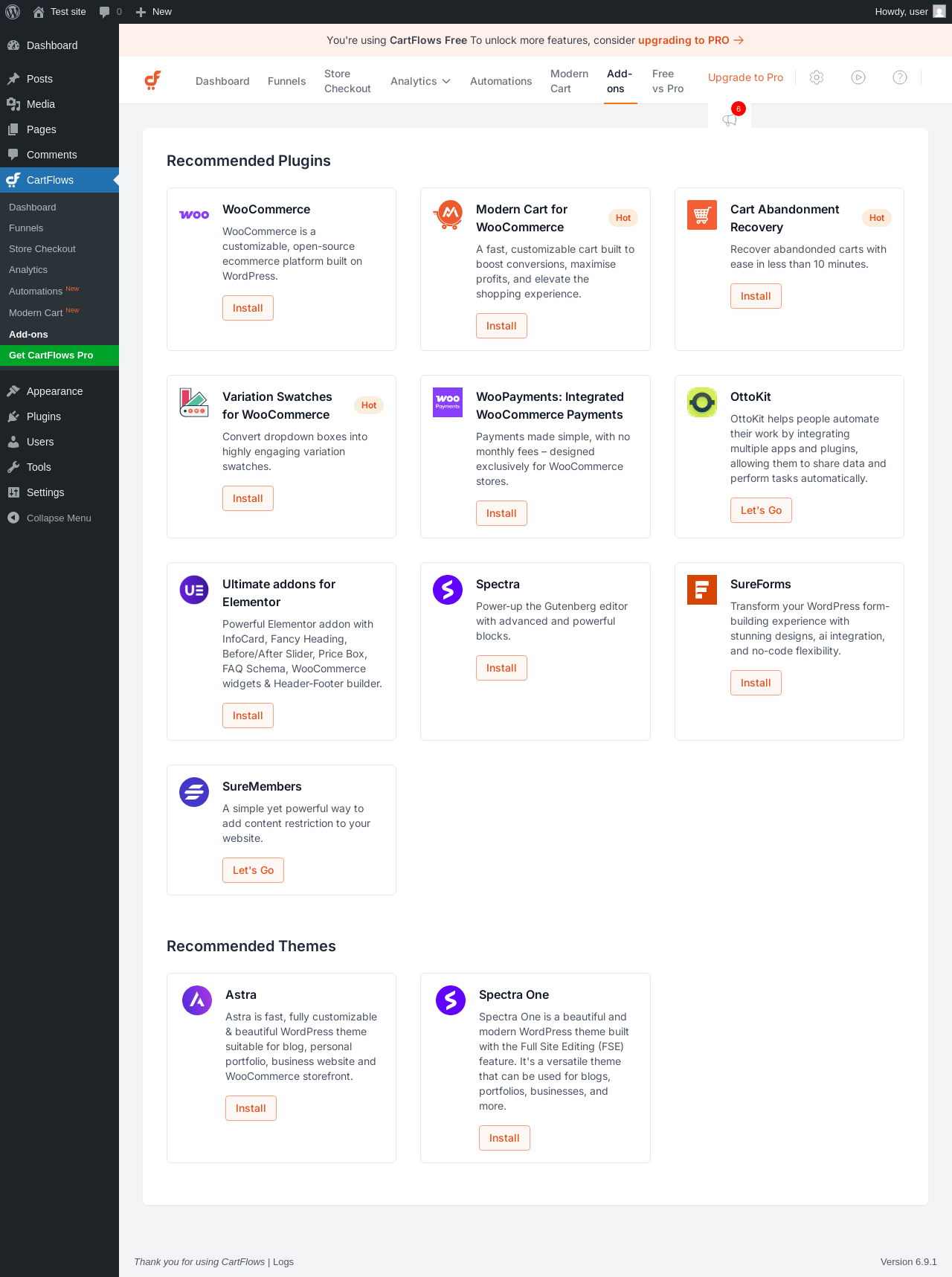The width and height of the screenshot is (952, 1277).
Task: Click Let's Go for SureMembers
Action: click(253, 870)
